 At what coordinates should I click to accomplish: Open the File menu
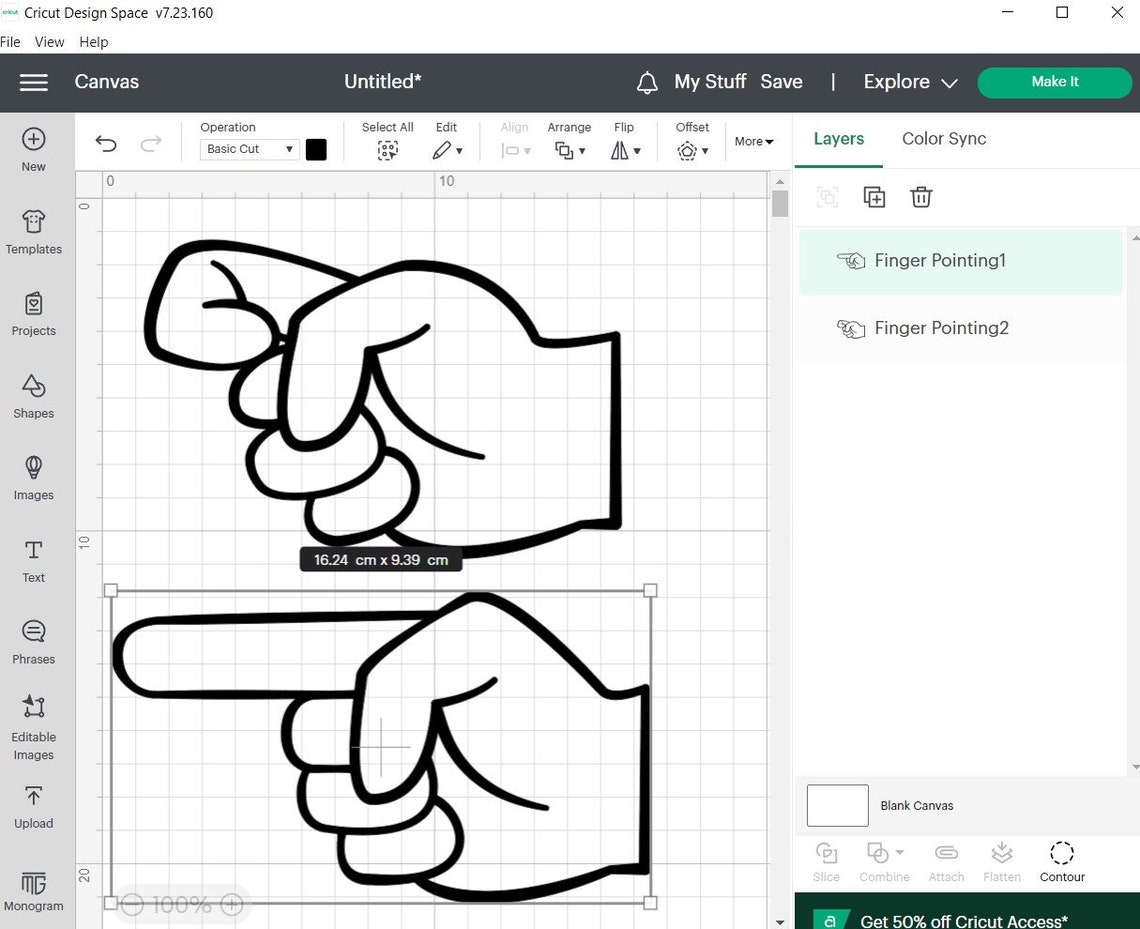(11, 42)
